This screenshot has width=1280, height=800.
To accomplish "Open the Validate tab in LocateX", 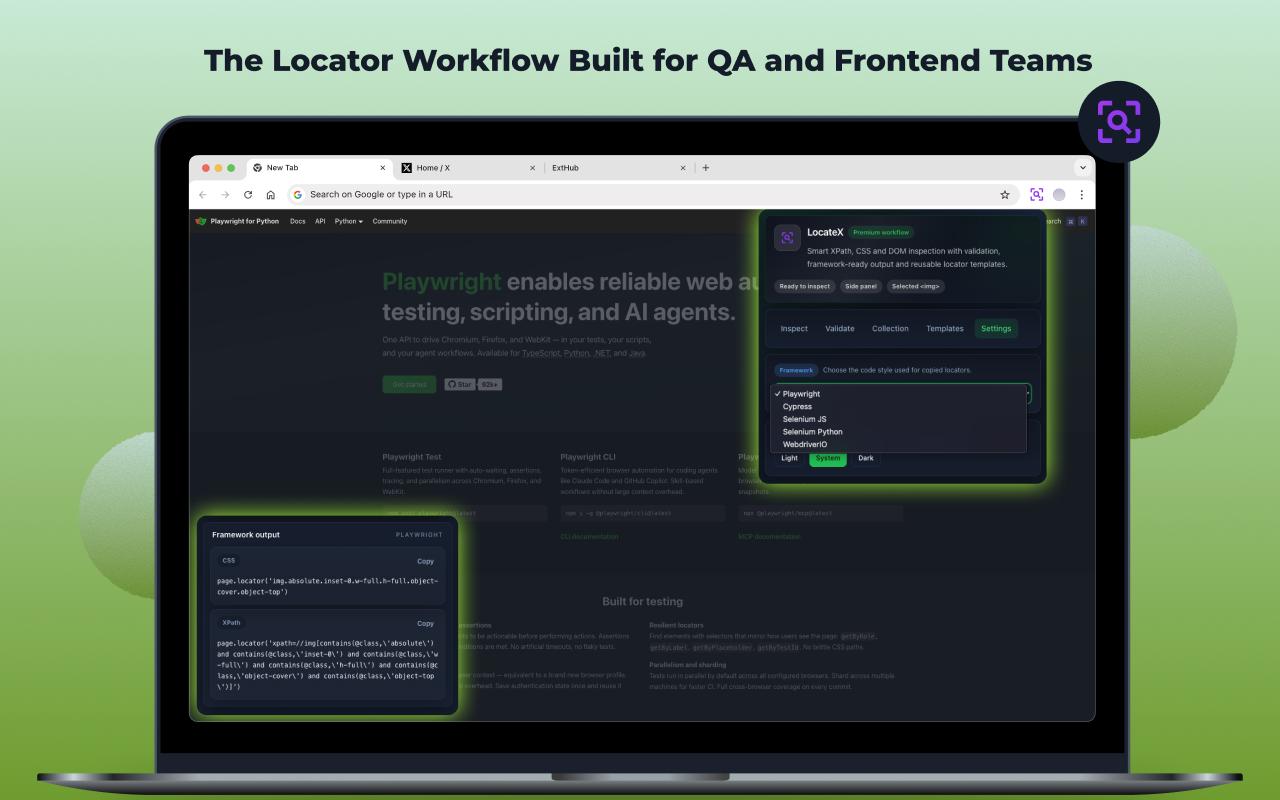I will coord(840,328).
